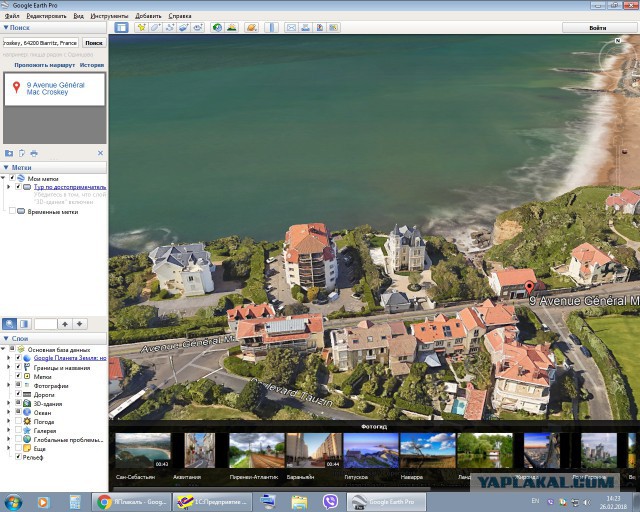Screen dimensions: 640x512
Task: Move selected place up arrow
Action: pos(65,324)
